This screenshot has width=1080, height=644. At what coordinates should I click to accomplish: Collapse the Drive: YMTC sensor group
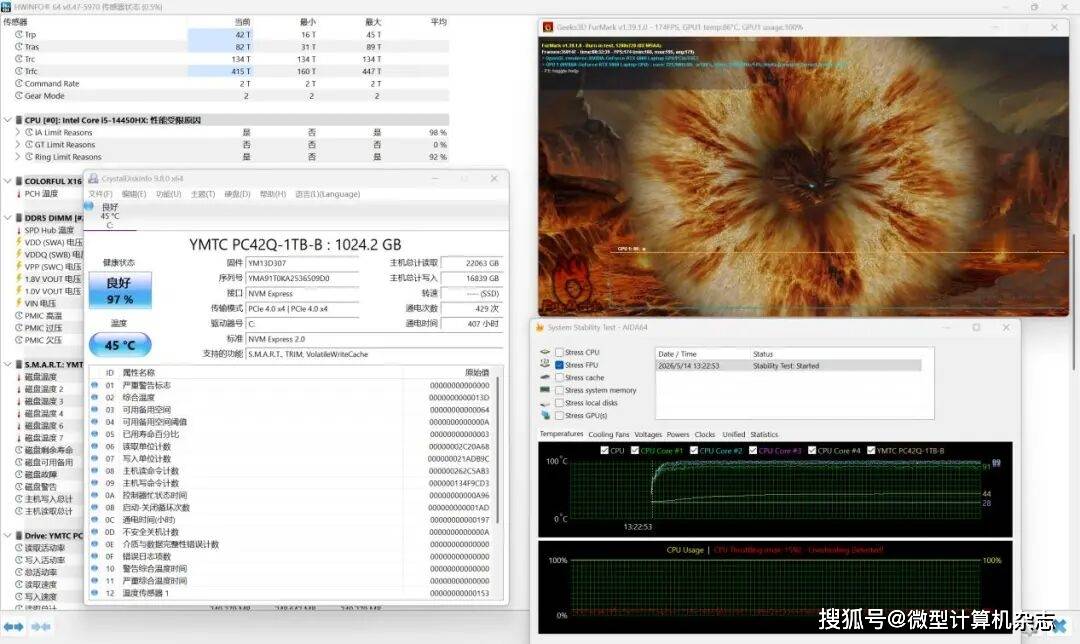tap(8, 535)
